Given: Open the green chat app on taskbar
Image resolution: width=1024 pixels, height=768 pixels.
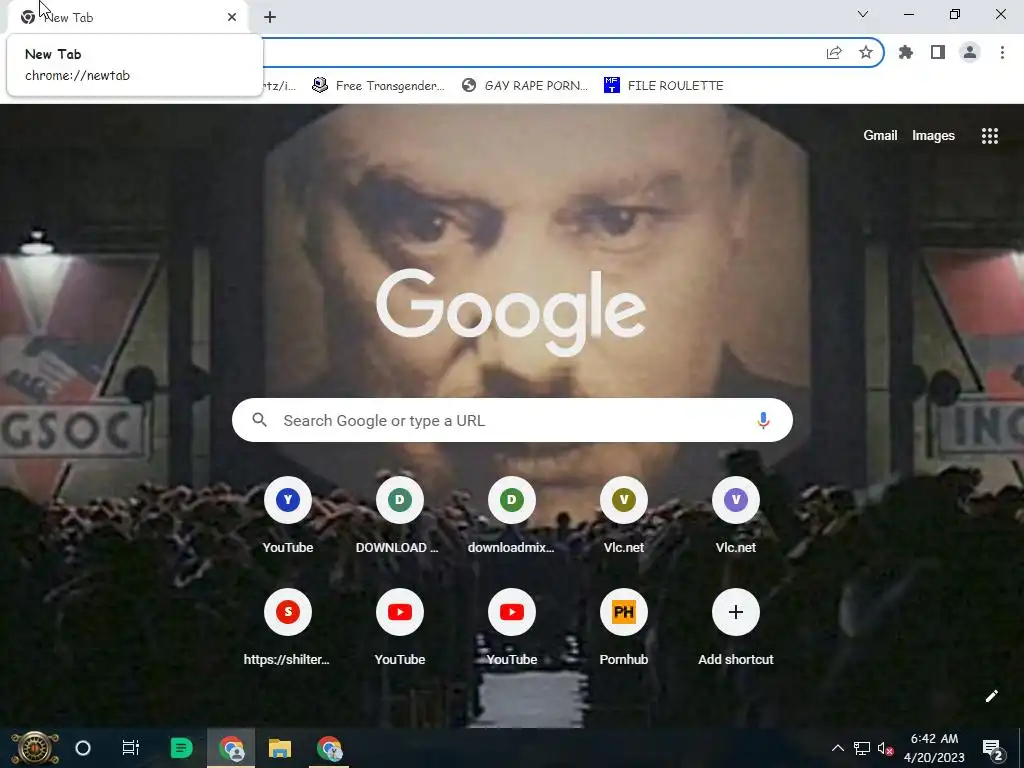Looking at the screenshot, I should (x=181, y=748).
